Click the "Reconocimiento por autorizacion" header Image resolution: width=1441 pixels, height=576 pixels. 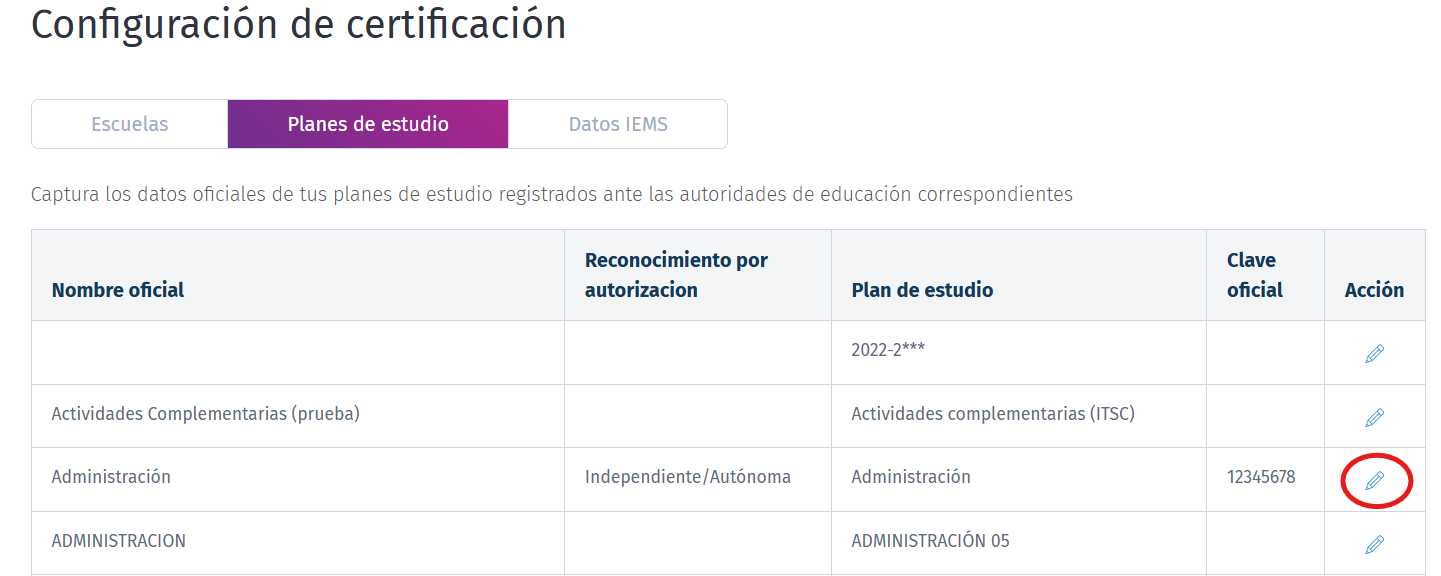click(x=676, y=274)
